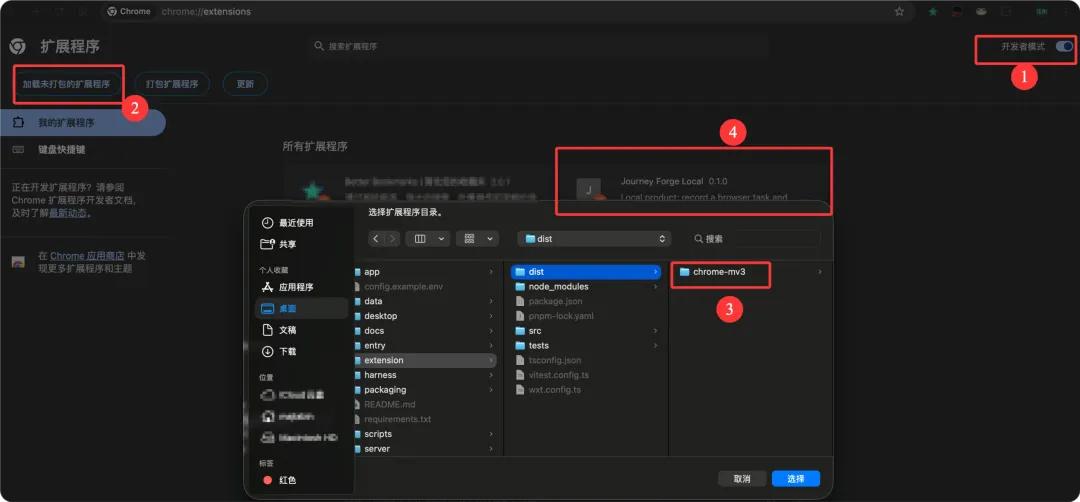Click 加载未打包的扩展程序 button
This screenshot has height=502, width=1080.
tap(66, 84)
